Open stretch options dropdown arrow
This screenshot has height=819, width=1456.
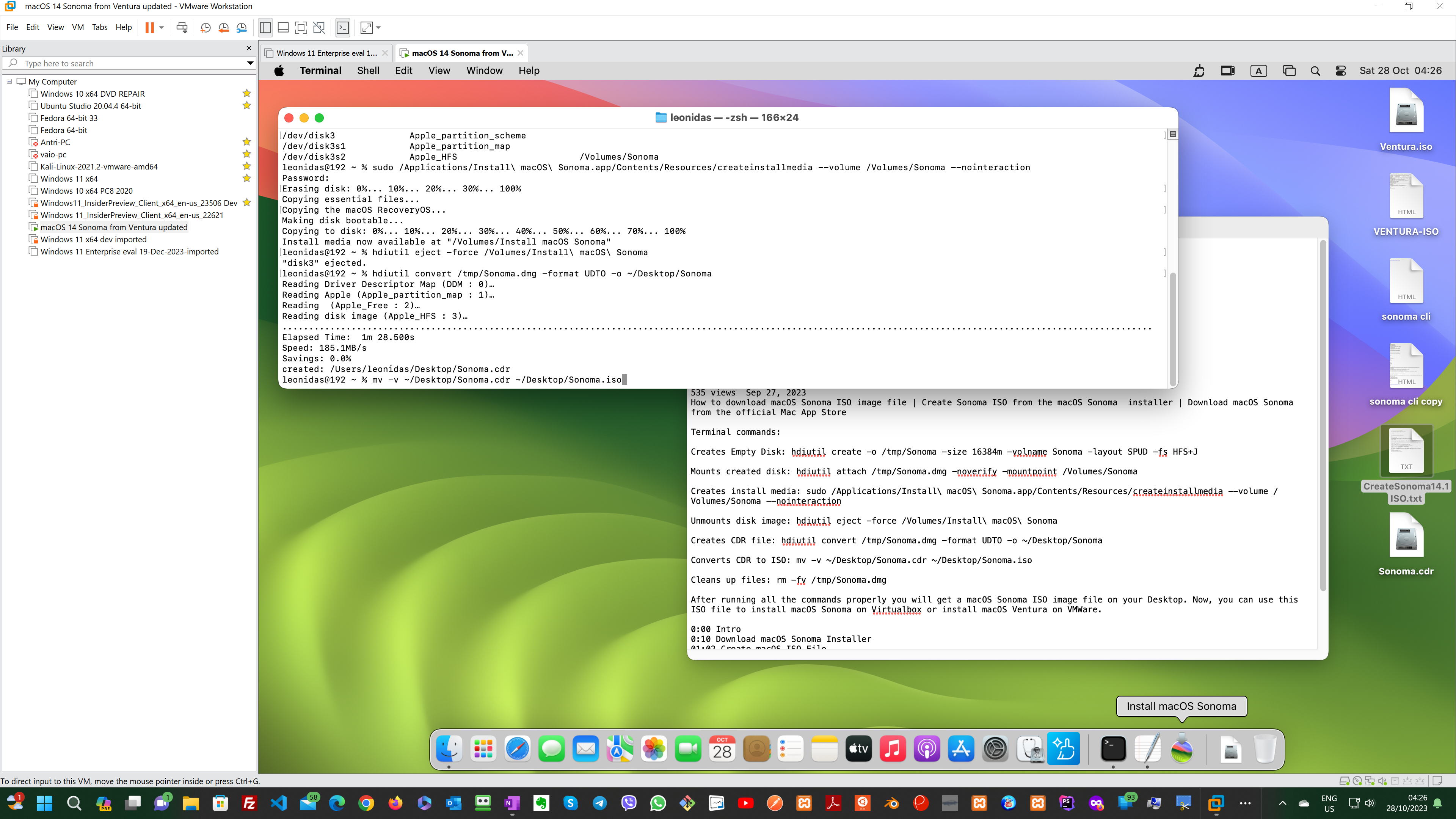coord(379,27)
